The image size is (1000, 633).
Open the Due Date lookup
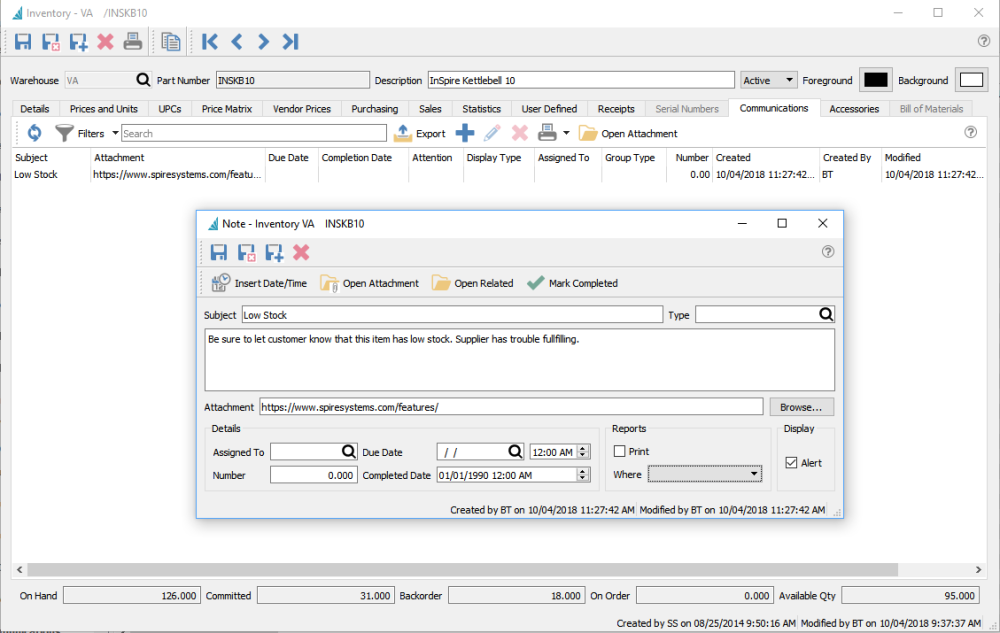(515, 451)
